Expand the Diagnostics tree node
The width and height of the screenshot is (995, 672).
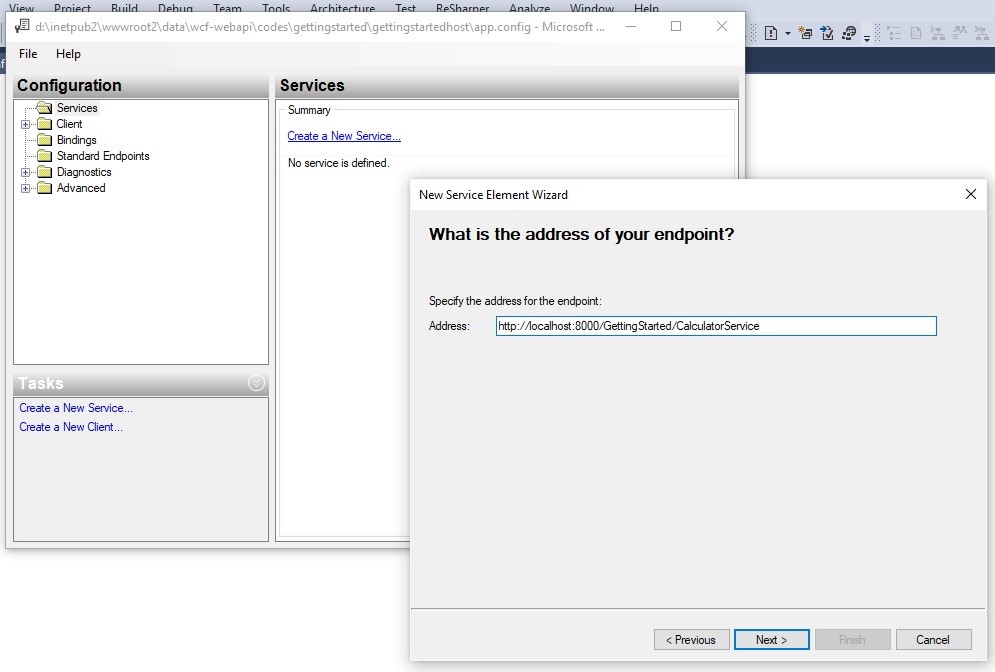[25, 171]
